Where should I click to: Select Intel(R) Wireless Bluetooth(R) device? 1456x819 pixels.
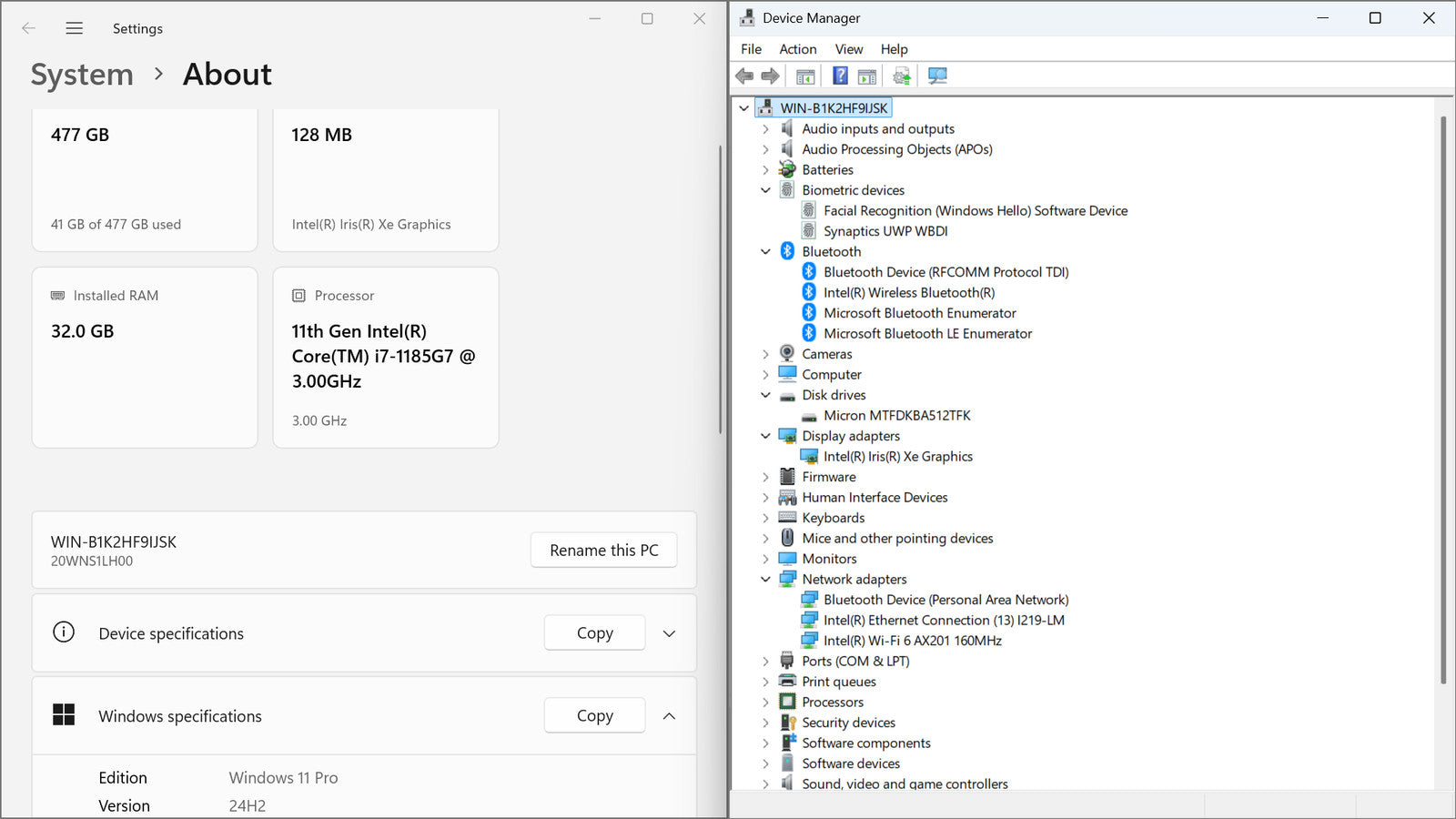909,293
